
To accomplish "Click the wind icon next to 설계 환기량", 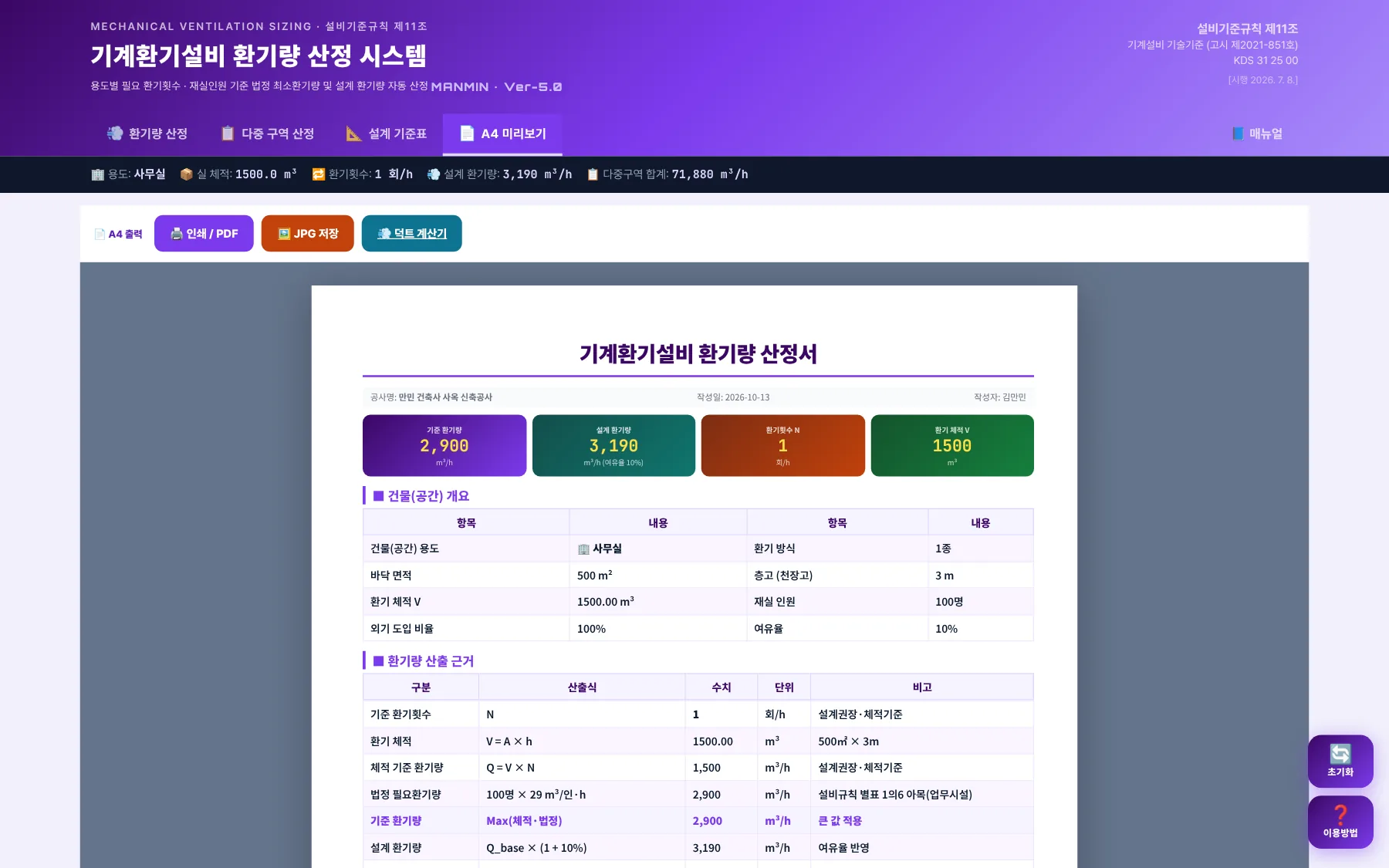I will click(x=434, y=174).
